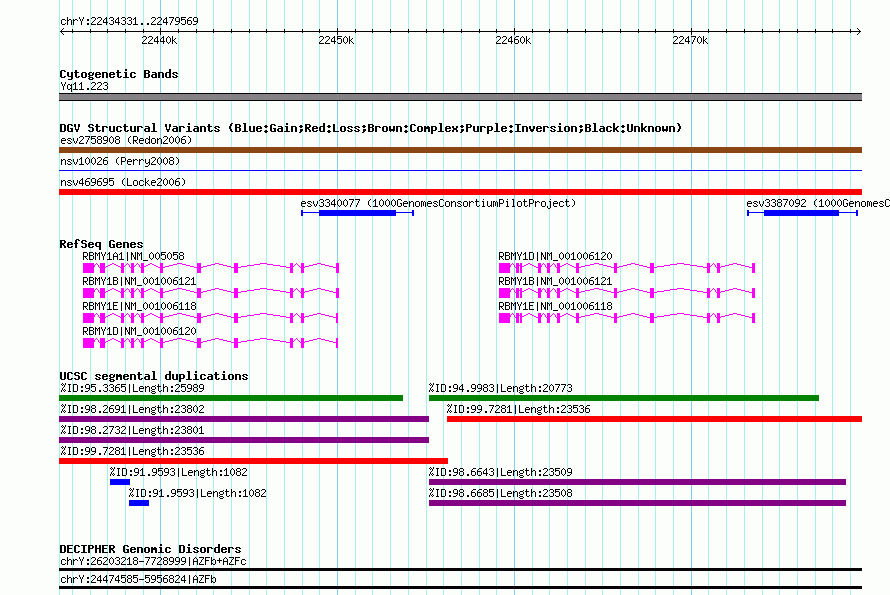Click %ID:98.2732|Length:23801 duplication label
This screenshot has width=890, height=595.
tap(132, 430)
